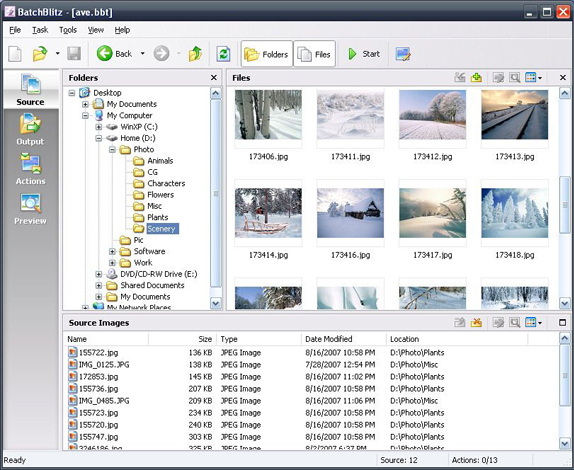Open the Task menu
Viewport: 574px width, 470px height.
click(x=40, y=30)
